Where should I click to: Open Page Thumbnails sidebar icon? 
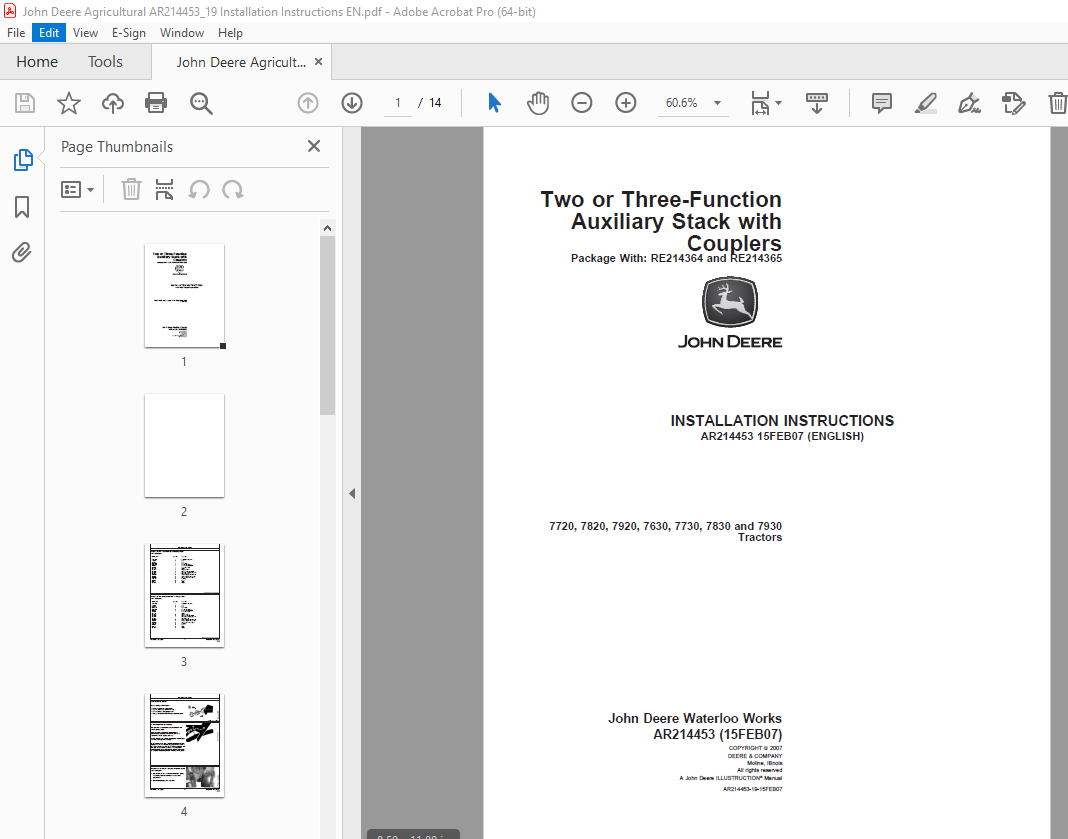(x=22, y=159)
